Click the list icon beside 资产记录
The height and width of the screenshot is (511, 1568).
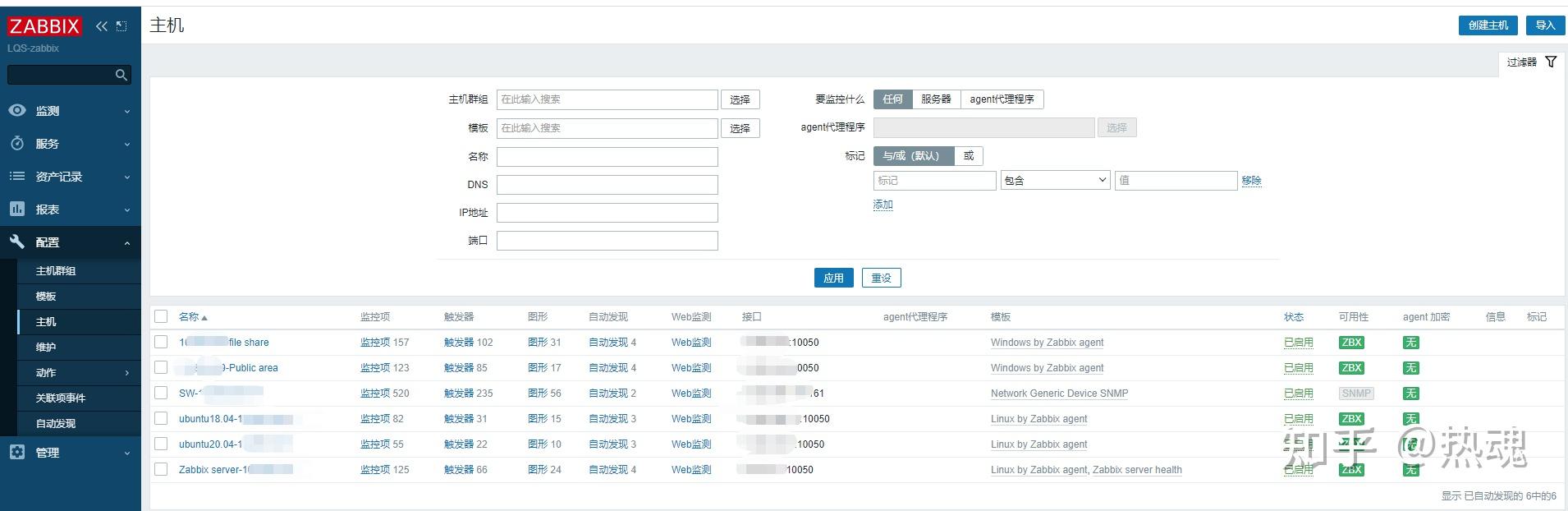[x=17, y=176]
